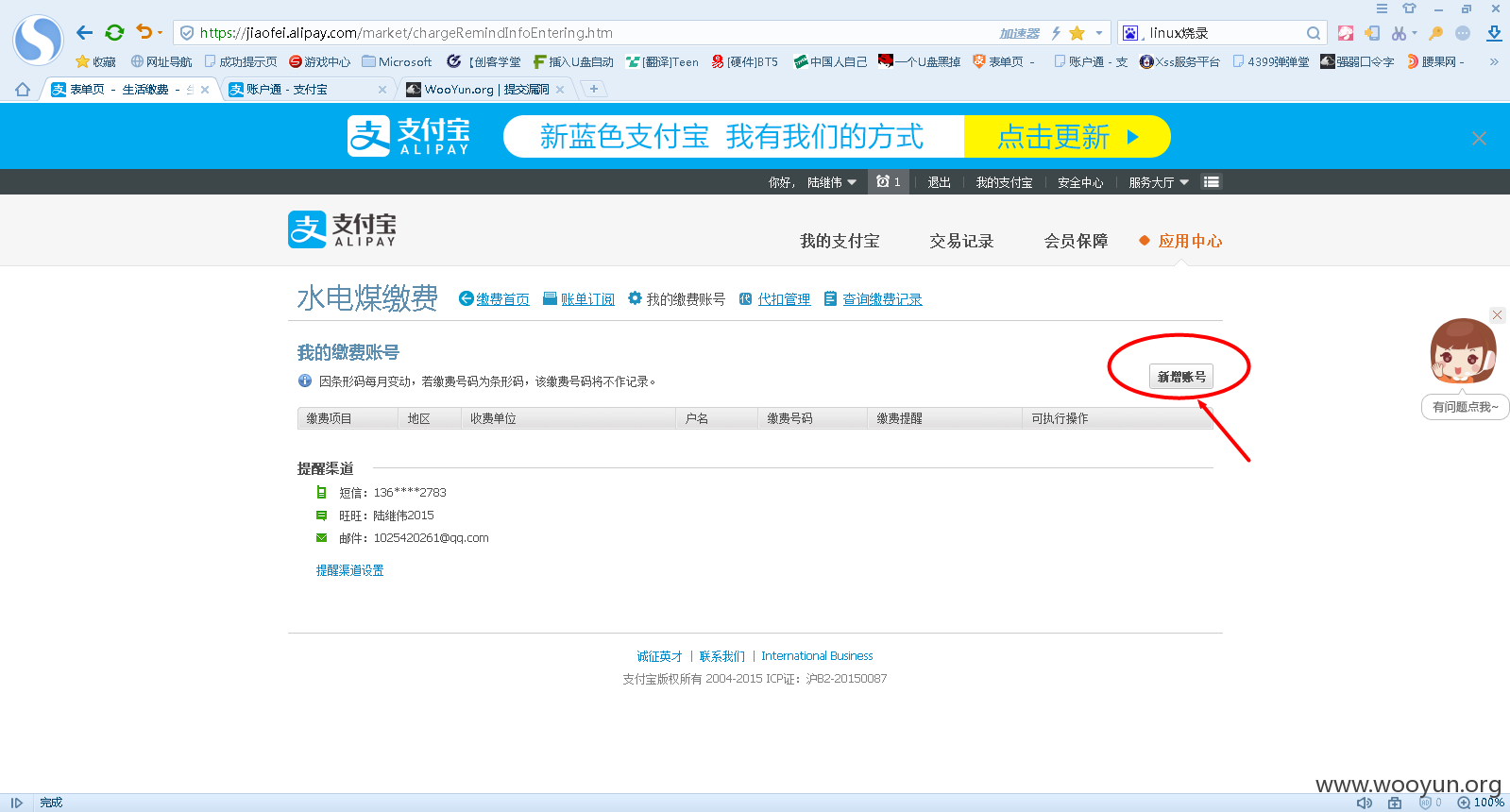Open dropdown arrow beside the undo icon

(160, 33)
